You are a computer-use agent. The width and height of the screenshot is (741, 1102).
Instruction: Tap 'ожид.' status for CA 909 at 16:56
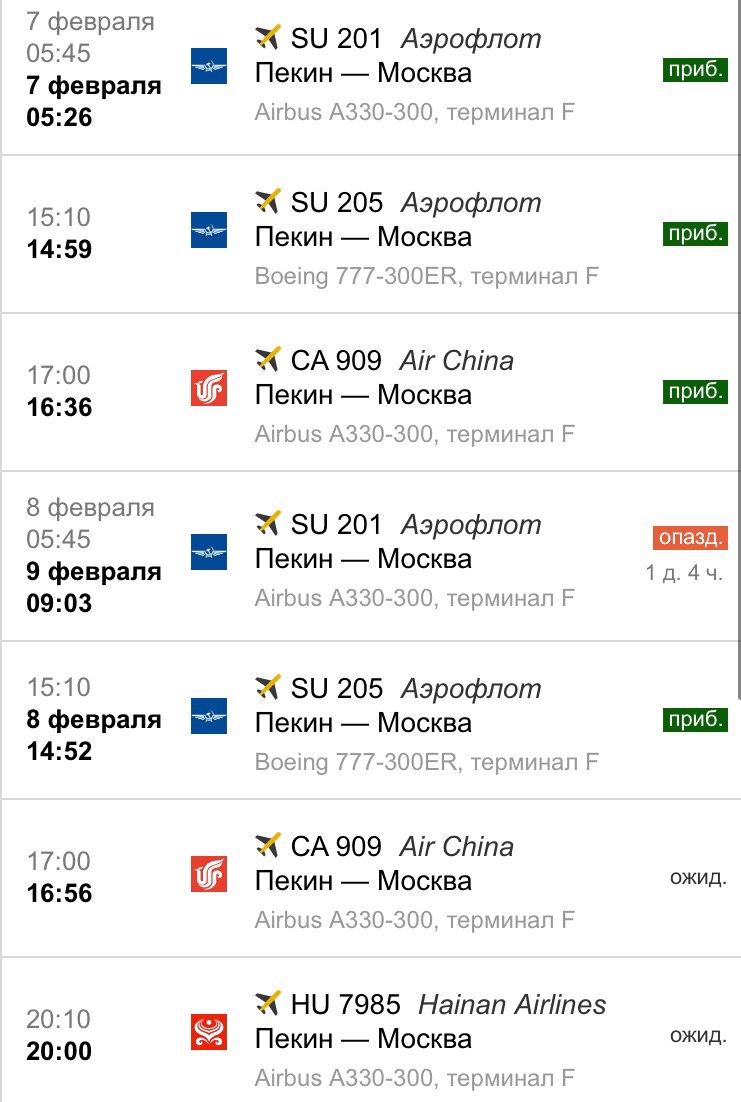pos(698,876)
